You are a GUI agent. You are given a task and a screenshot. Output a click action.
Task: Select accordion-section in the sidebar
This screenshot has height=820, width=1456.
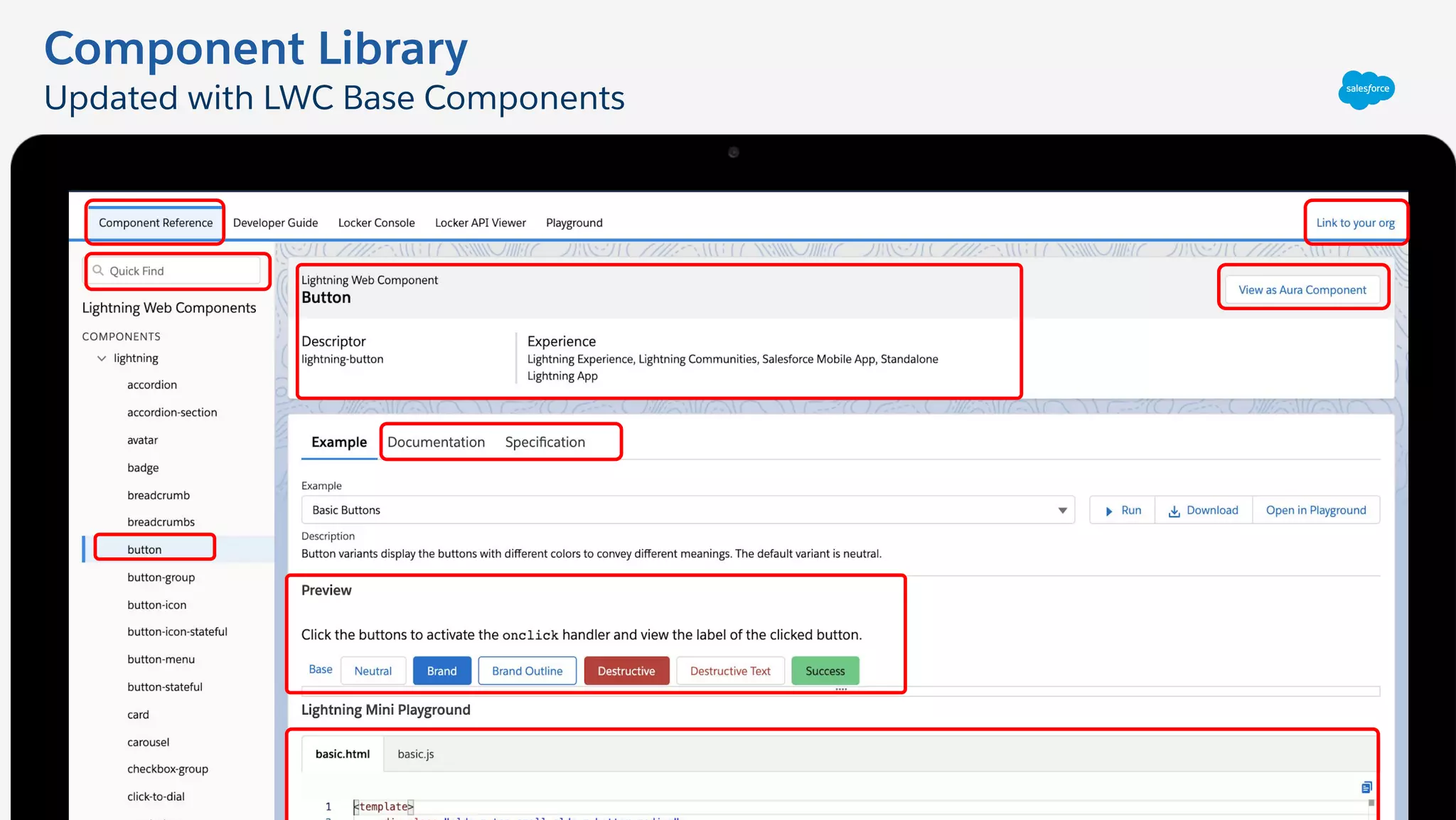click(172, 412)
